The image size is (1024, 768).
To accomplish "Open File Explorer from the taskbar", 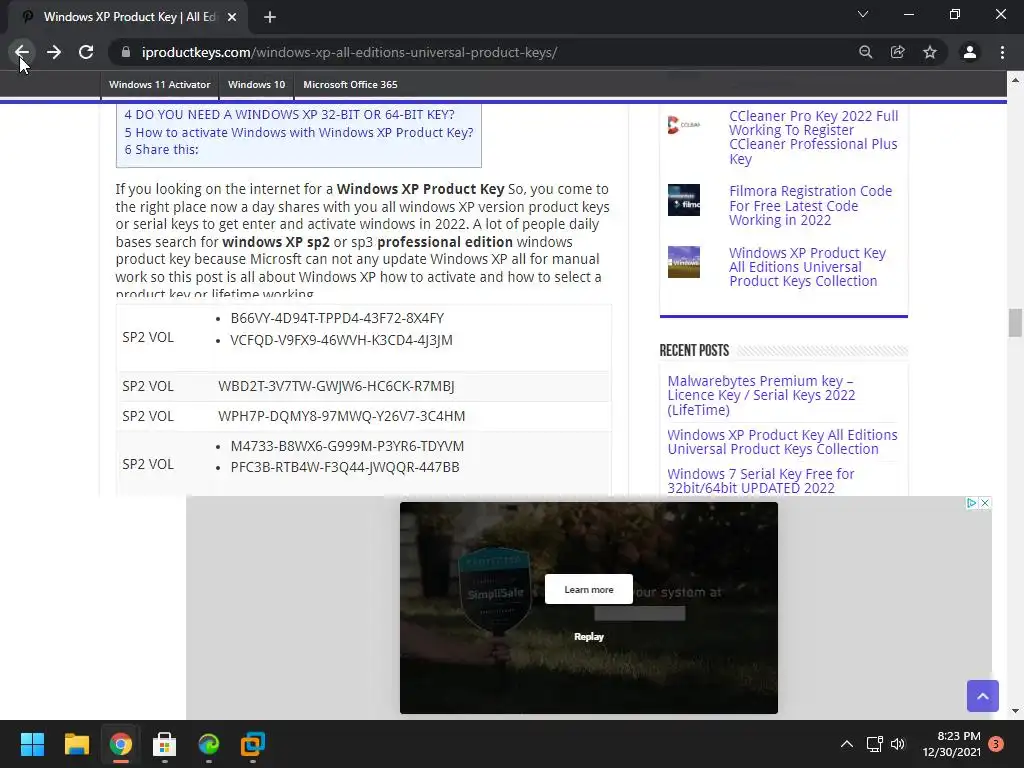I will coord(76,744).
